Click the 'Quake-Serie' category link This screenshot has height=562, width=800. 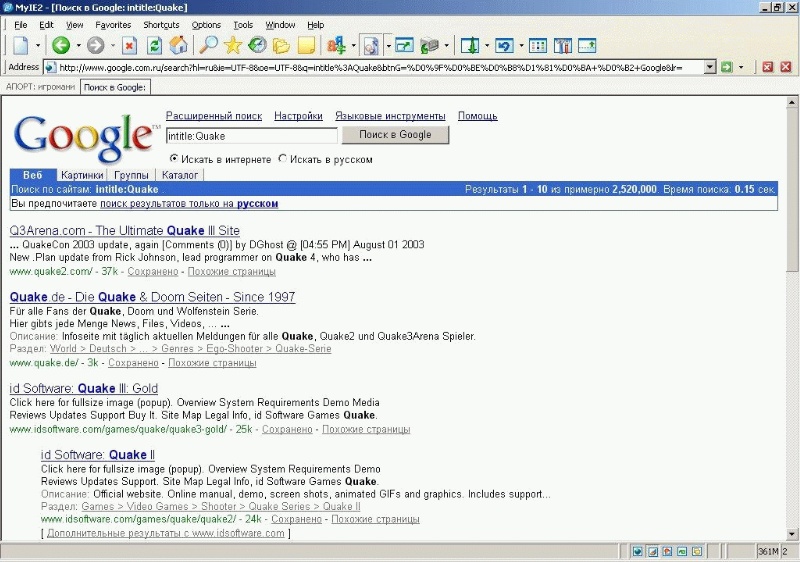(x=303, y=349)
